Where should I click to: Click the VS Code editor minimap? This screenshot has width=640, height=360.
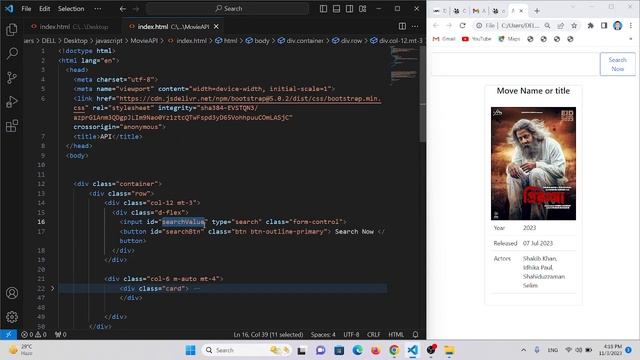coord(404,65)
